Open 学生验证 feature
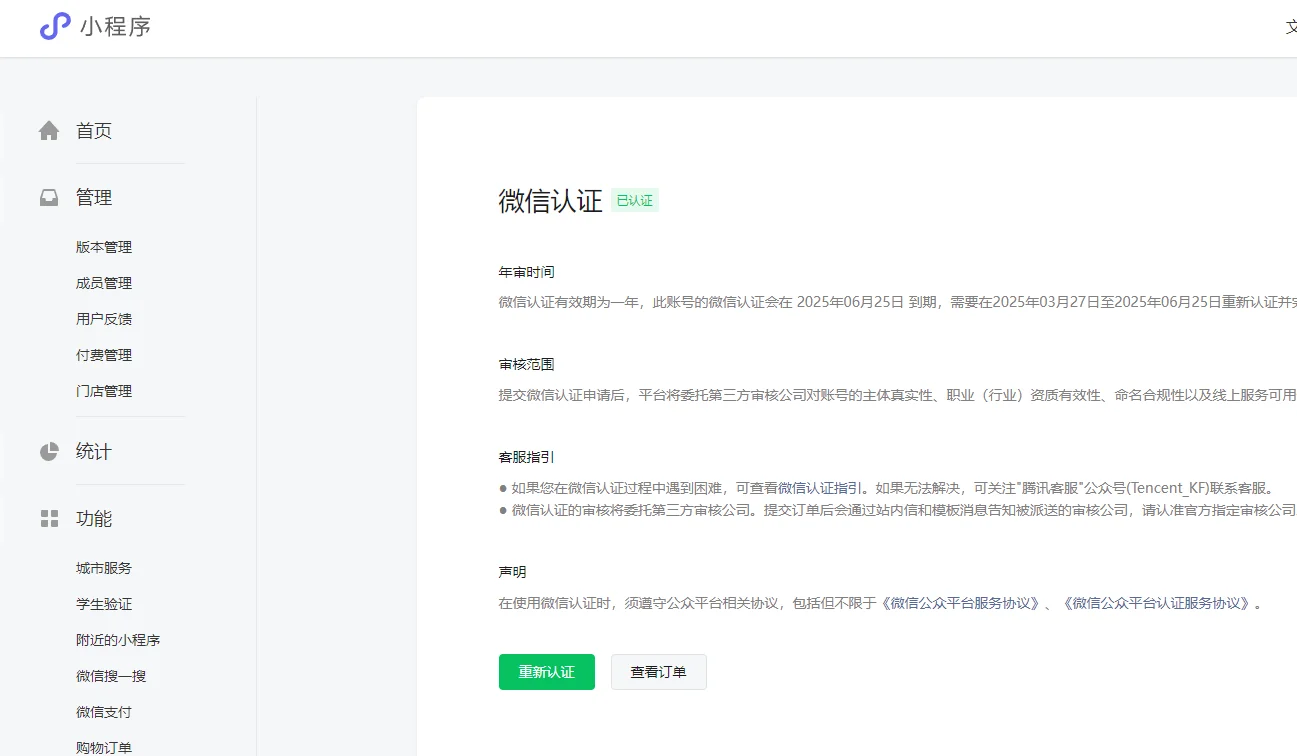This screenshot has width=1297, height=756. (x=104, y=604)
